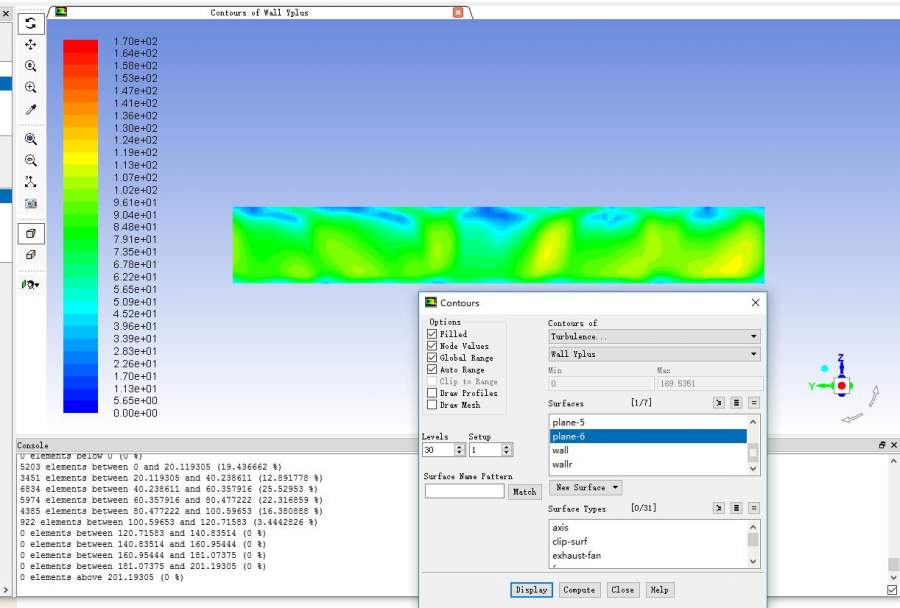
Task: Click the Surface Types list scroll-up arrow
Action: pos(753,527)
